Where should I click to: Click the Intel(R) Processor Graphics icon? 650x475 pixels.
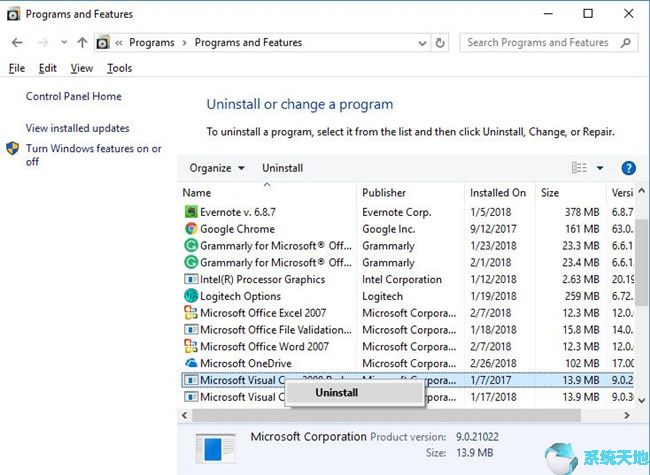pyautogui.click(x=191, y=279)
